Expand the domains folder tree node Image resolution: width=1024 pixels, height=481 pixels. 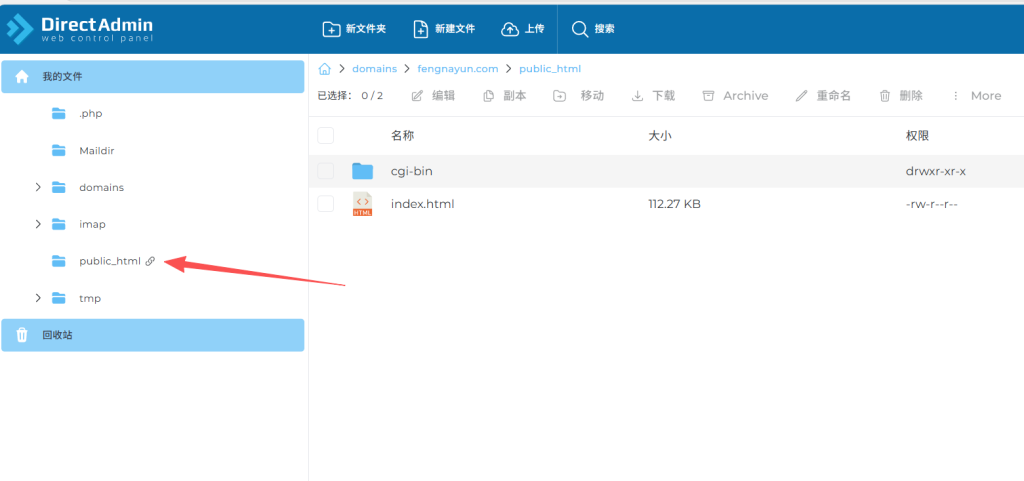pyautogui.click(x=38, y=187)
